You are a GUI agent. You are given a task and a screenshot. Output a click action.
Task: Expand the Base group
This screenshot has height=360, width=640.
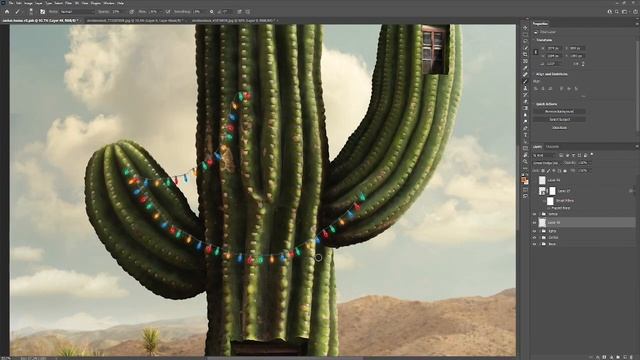click(540, 244)
